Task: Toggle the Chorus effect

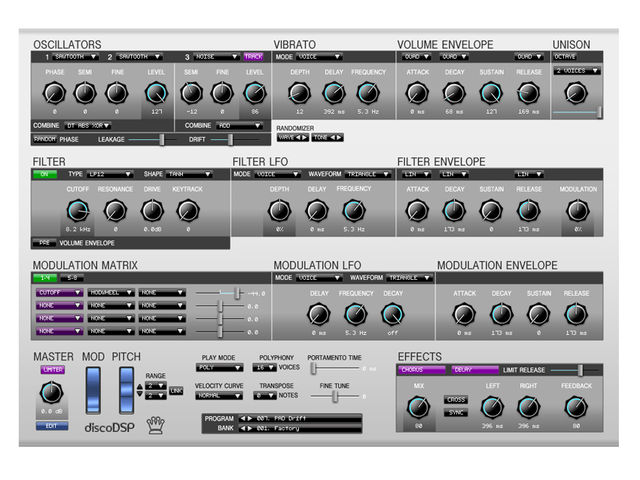Action: tap(422, 370)
